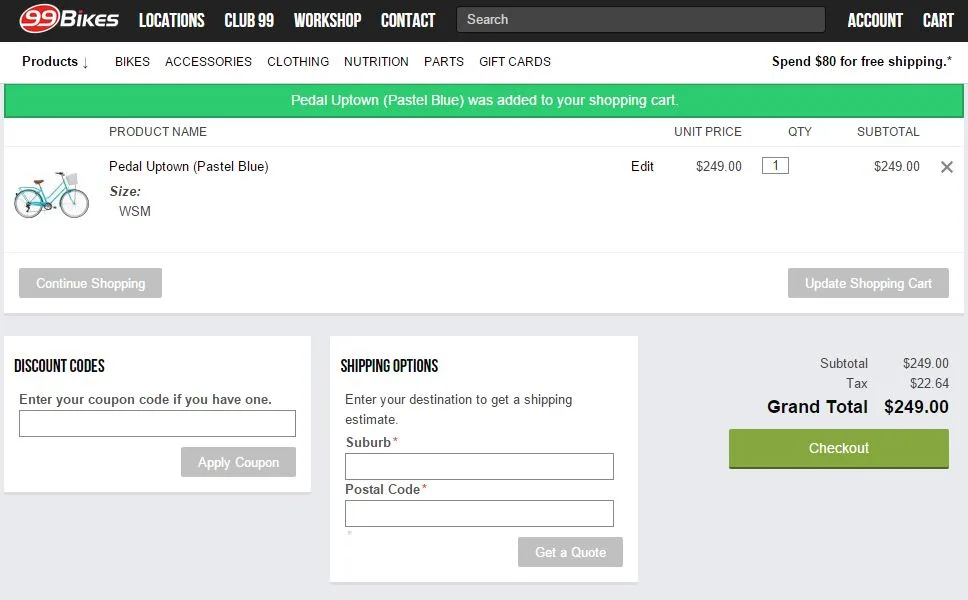Open the Locations menu item
968x600 pixels.
[x=171, y=20]
